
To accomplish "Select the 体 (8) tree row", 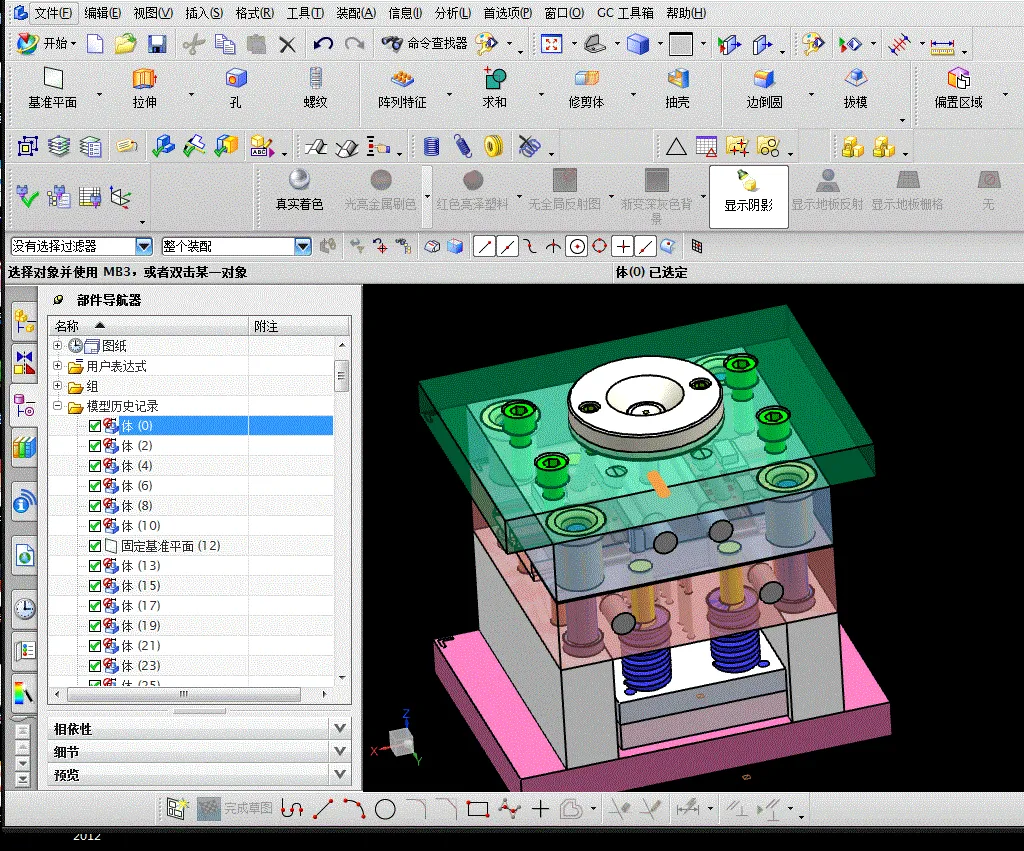I will [191, 506].
